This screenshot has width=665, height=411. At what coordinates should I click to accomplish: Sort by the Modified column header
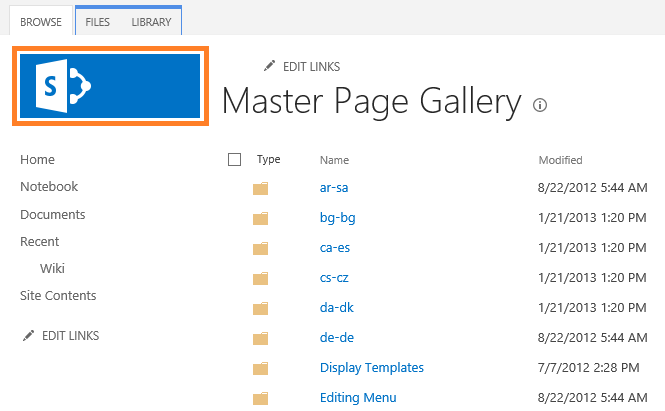[560, 160]
